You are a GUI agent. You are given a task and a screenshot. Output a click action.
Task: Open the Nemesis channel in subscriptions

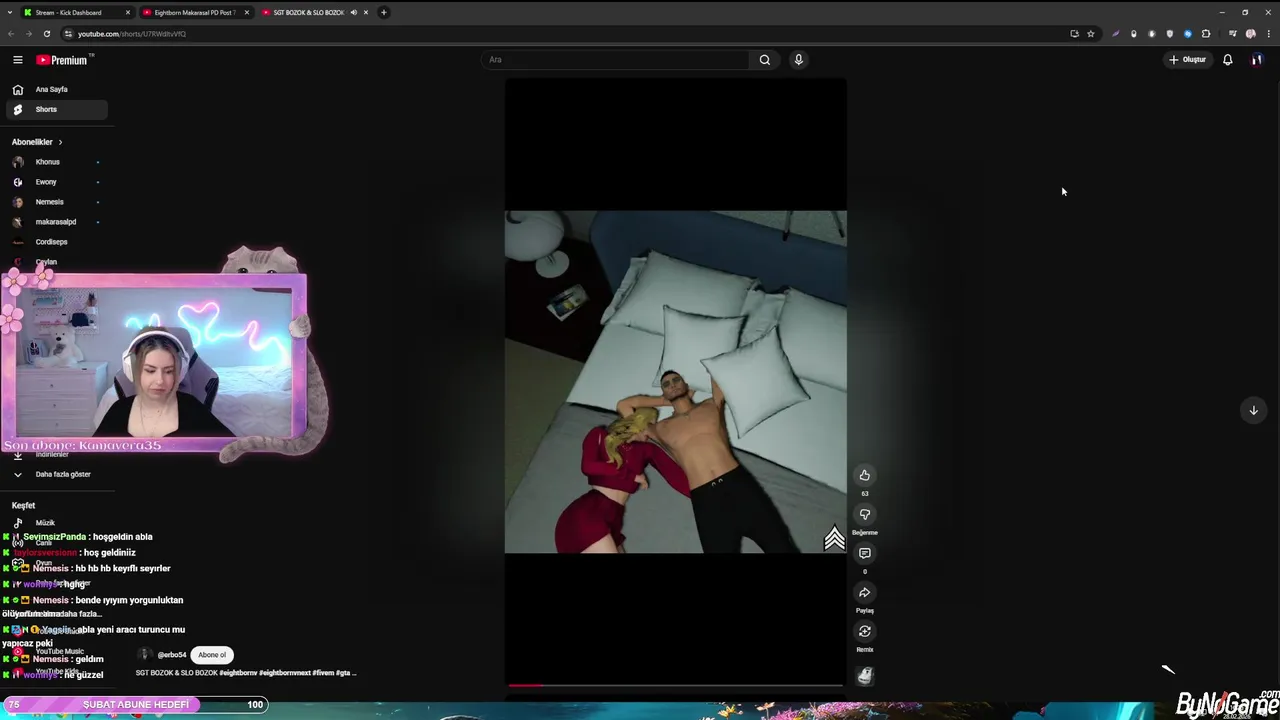click(x=56, y=202)
